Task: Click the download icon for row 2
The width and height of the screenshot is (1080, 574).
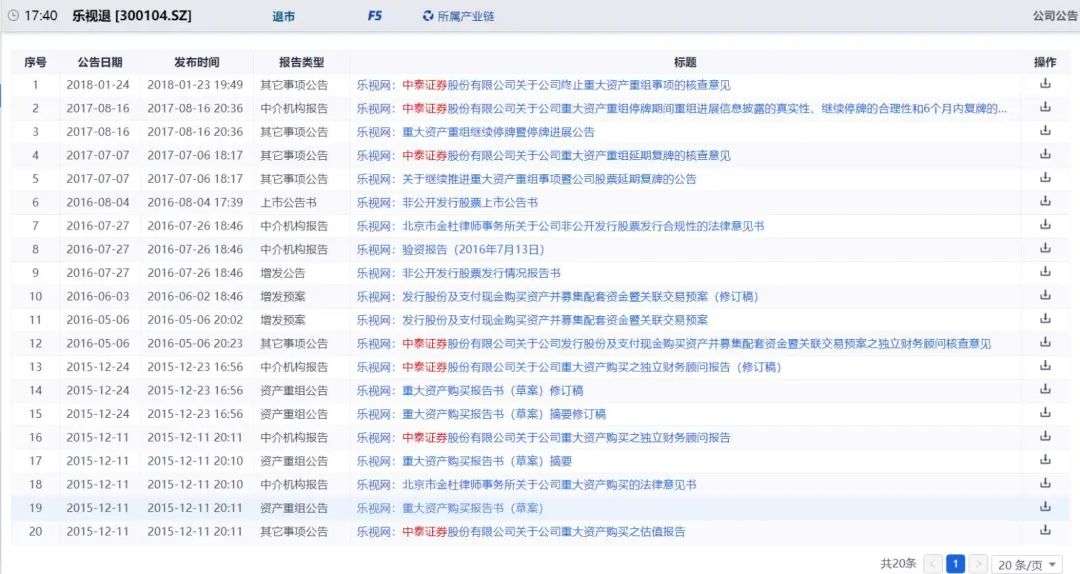Action: click(x=1045, y=107)
